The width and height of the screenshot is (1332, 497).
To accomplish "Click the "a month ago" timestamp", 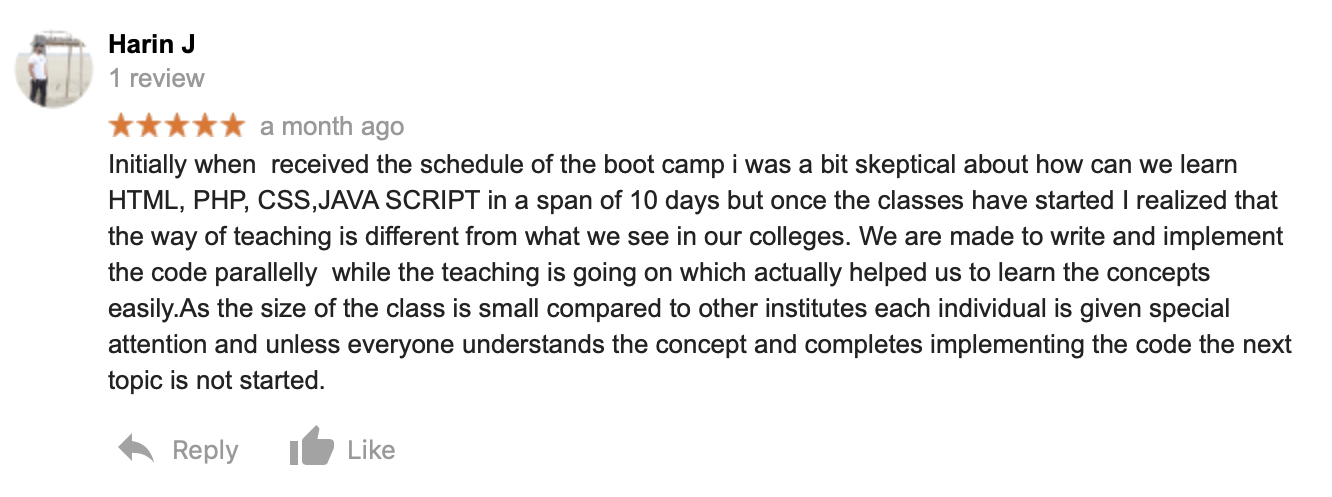I will point(332,127).
